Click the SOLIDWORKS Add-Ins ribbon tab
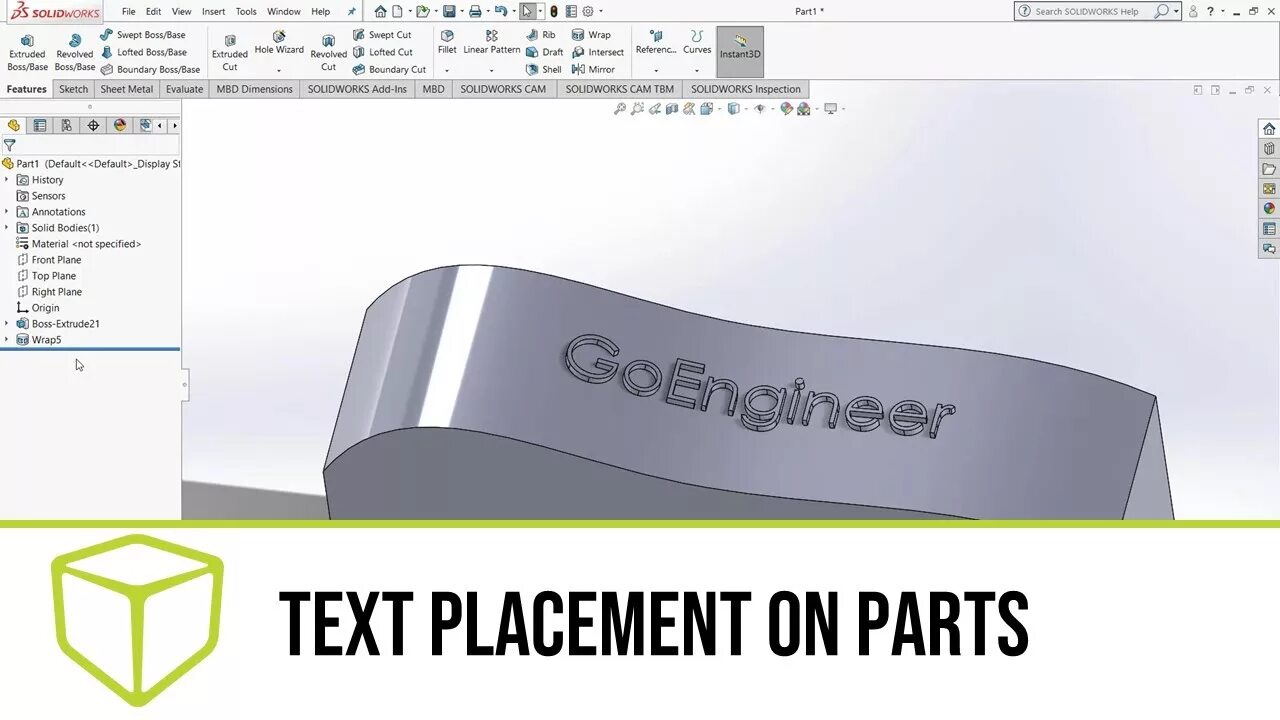Screen dimensions: 1280x720 (x=357, y=89)
